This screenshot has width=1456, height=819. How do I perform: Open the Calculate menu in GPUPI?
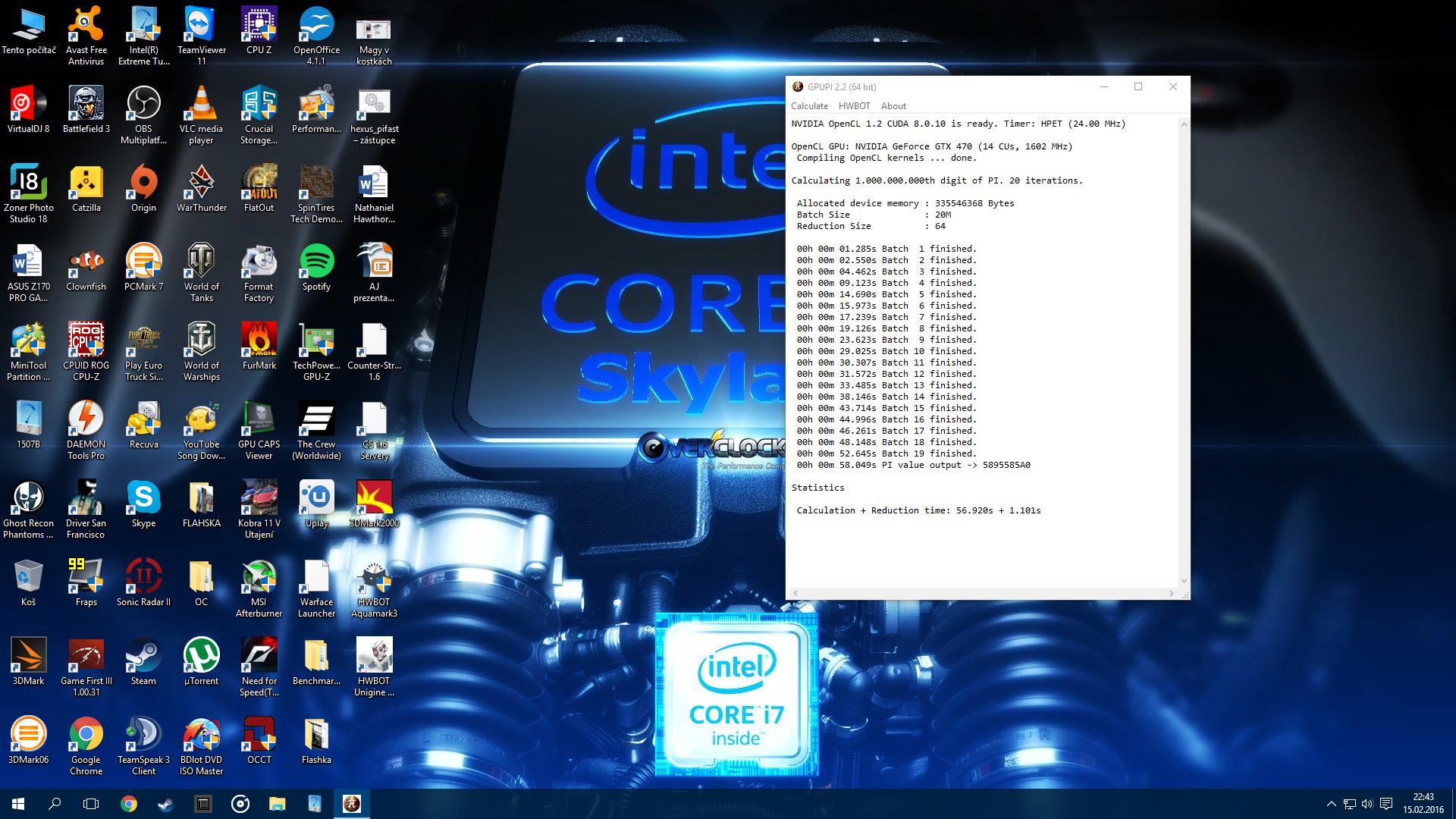pos(809,106)
